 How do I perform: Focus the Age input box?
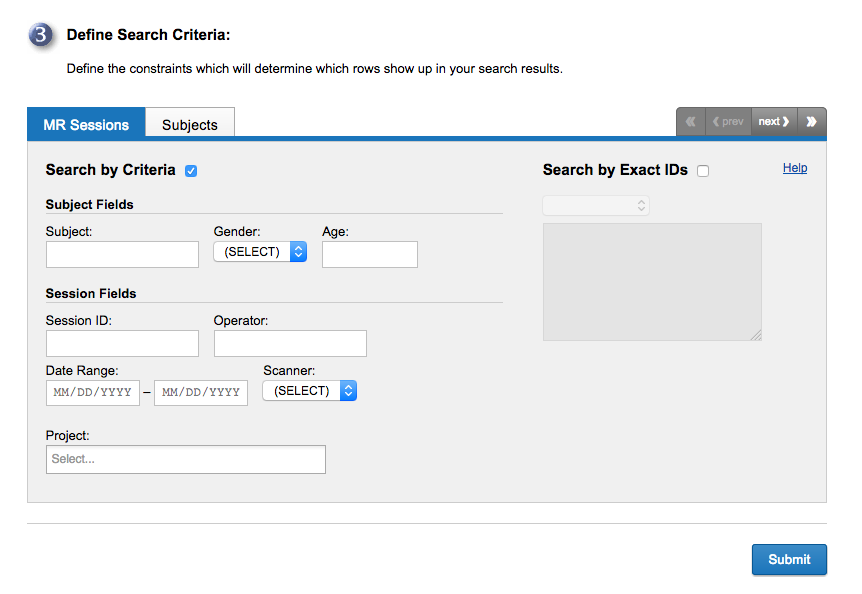369,254
